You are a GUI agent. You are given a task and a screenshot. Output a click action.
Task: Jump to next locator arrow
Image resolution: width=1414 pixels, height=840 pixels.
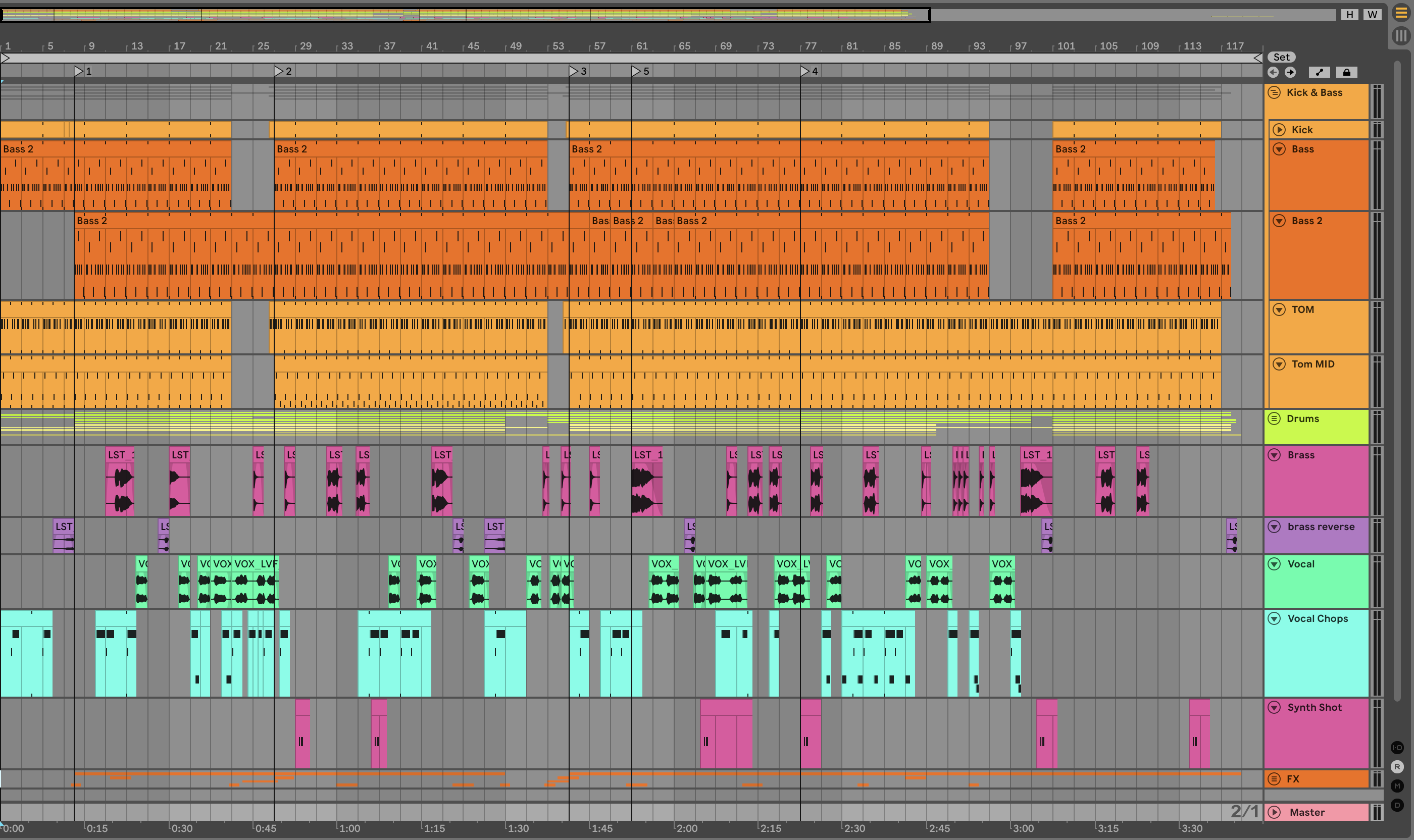click(x=1290, y=72)
